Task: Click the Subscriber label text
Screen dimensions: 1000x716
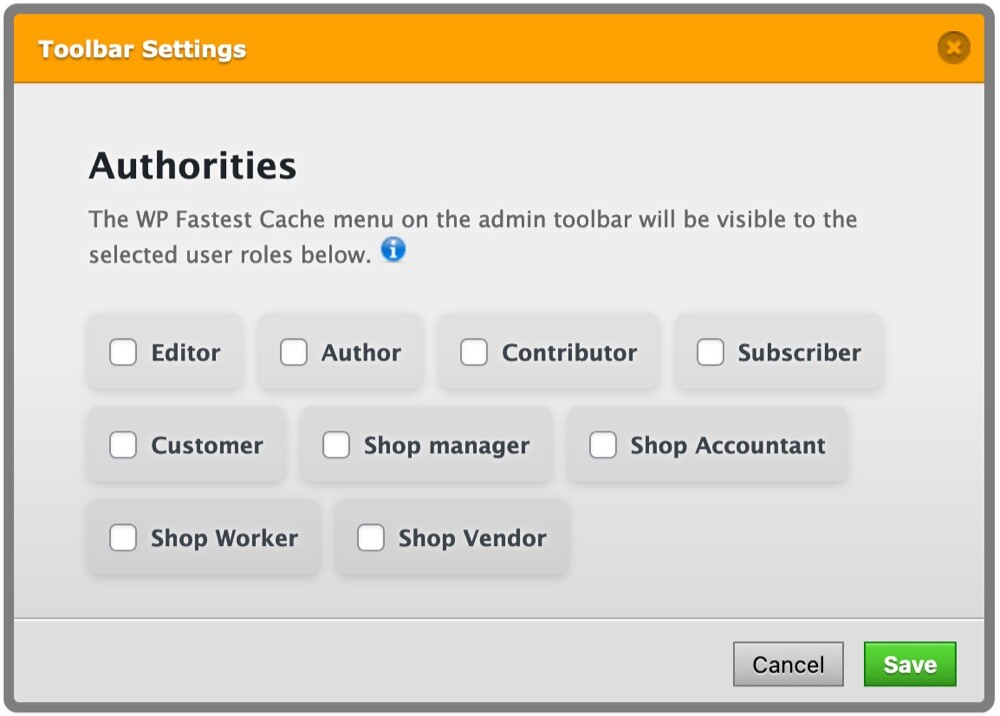Action: tap(799, 353)
